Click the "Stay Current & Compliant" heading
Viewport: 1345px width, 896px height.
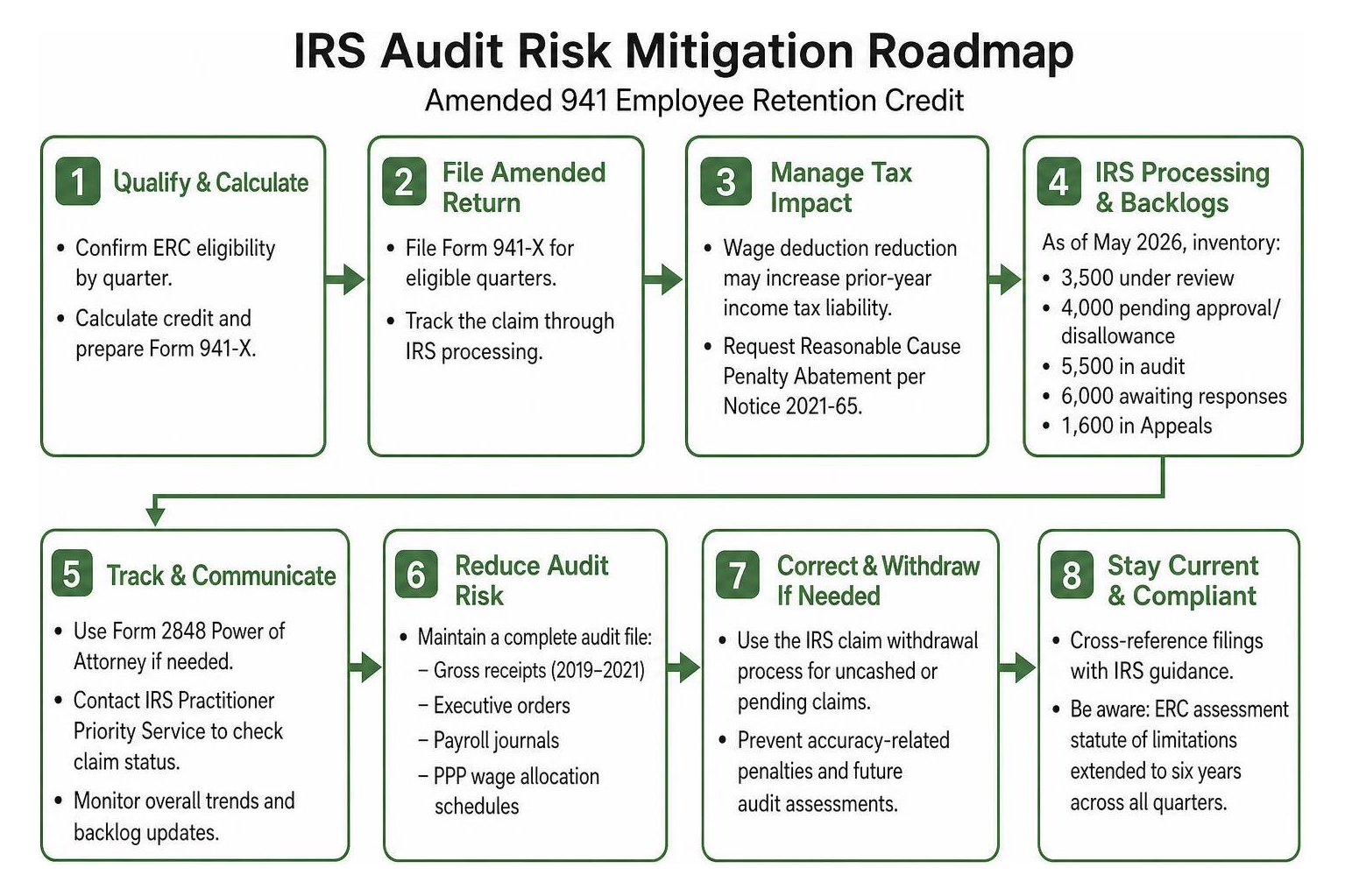pos(1183,581)
